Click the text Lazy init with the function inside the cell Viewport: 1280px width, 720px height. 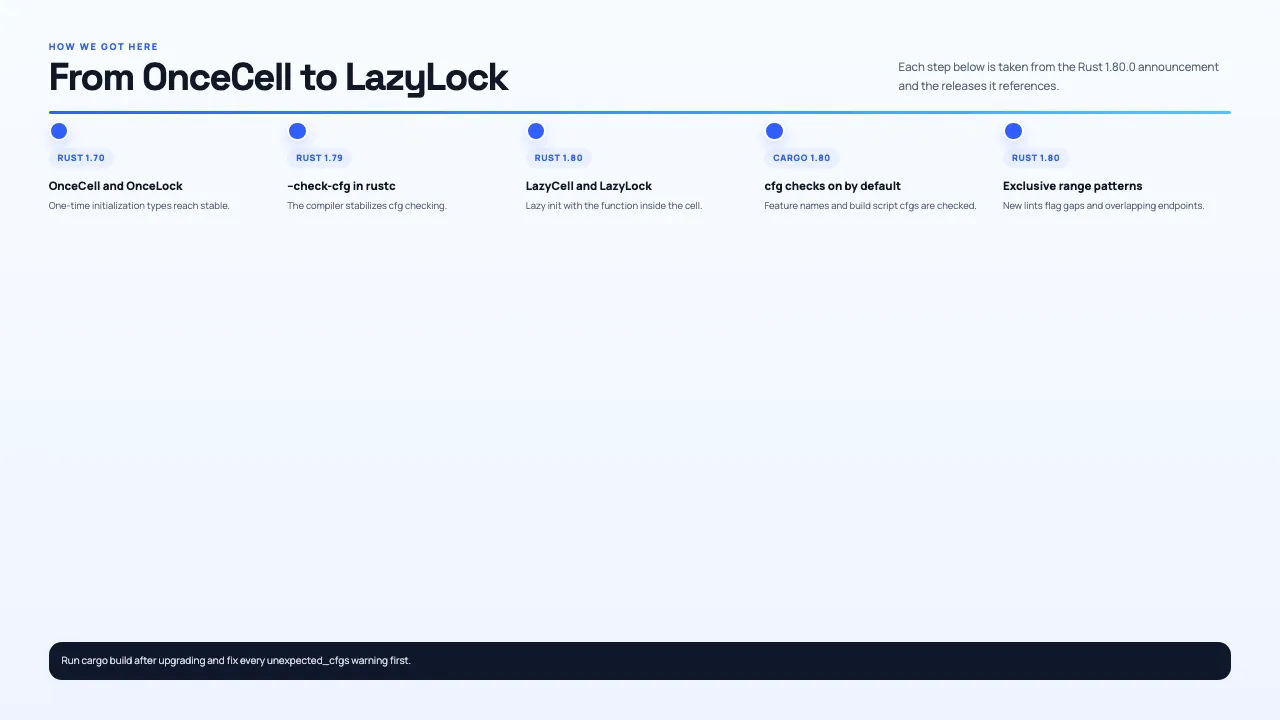614,206
